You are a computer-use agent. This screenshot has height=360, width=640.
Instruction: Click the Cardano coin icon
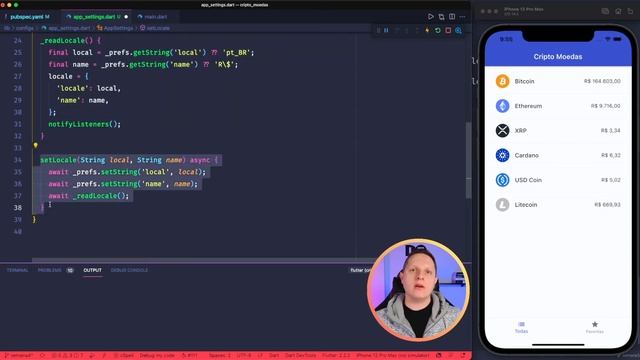tap(502, 156)
